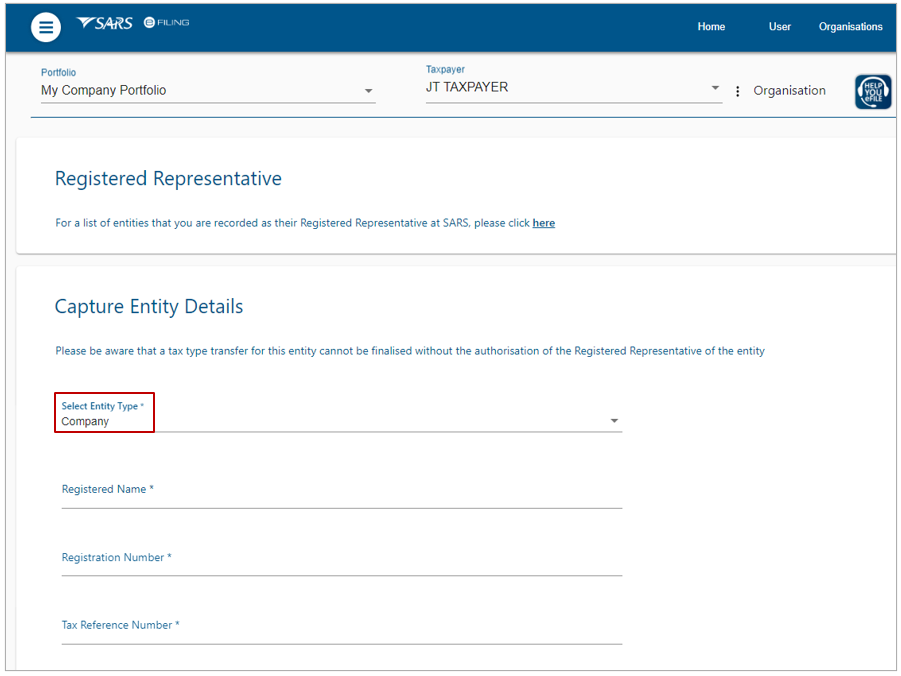Open the hamburger menu icon
Image resolution: width=901 pixels, height=676 pixels.
click(x=46, y=26)
